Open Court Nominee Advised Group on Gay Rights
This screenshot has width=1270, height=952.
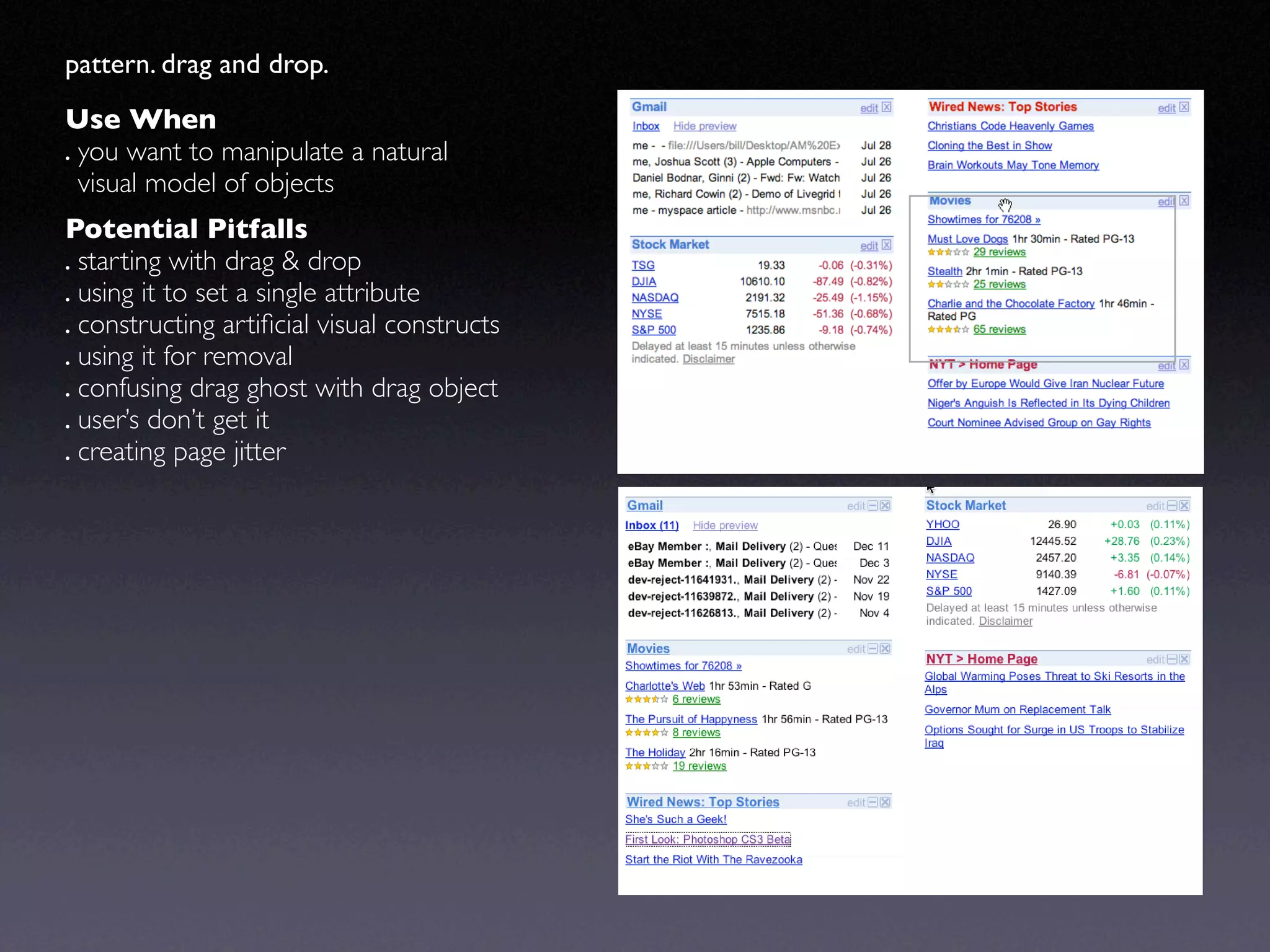tap(1039, 423)
